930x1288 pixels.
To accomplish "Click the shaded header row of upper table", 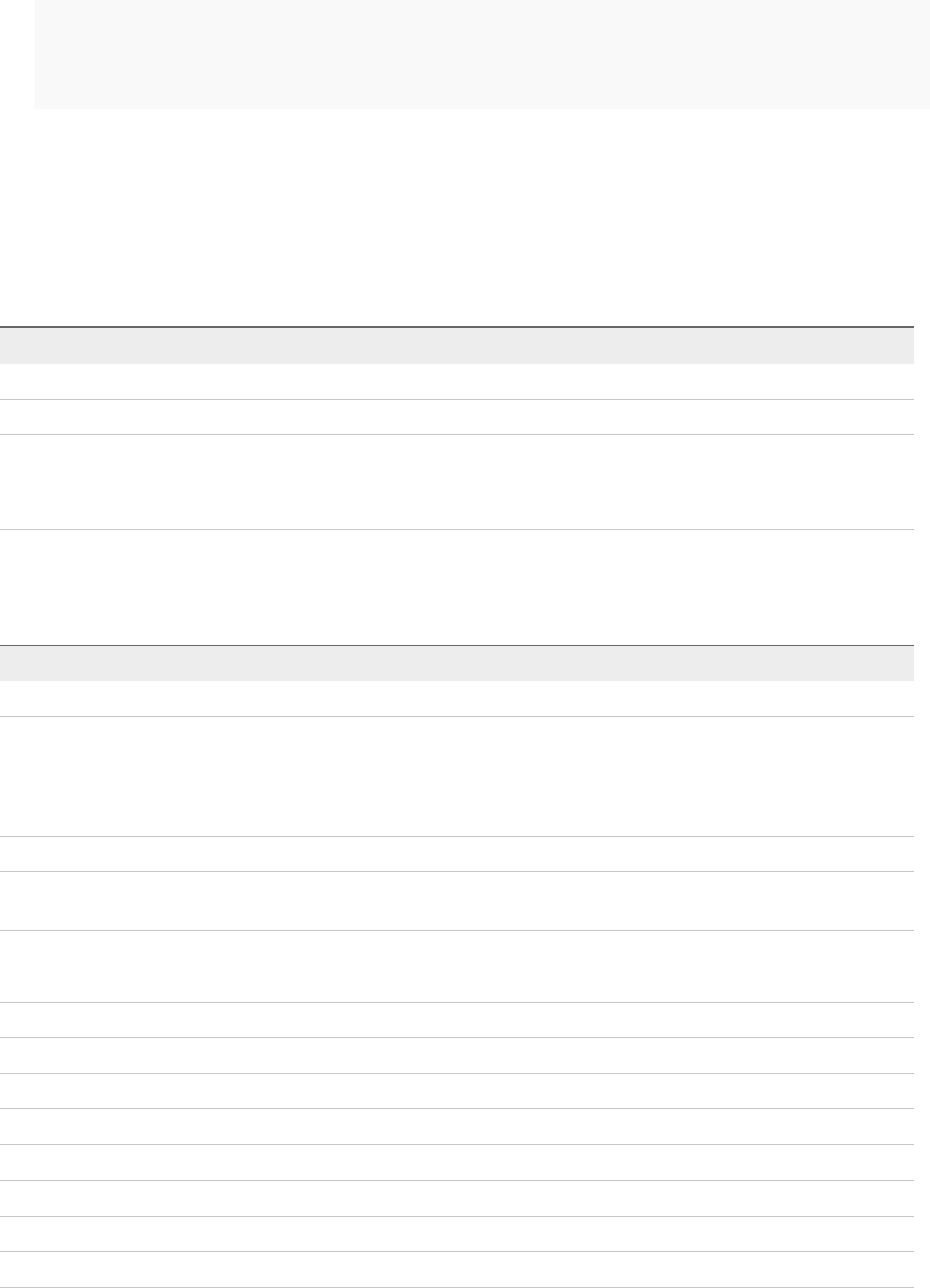I will tap(457, 346).
